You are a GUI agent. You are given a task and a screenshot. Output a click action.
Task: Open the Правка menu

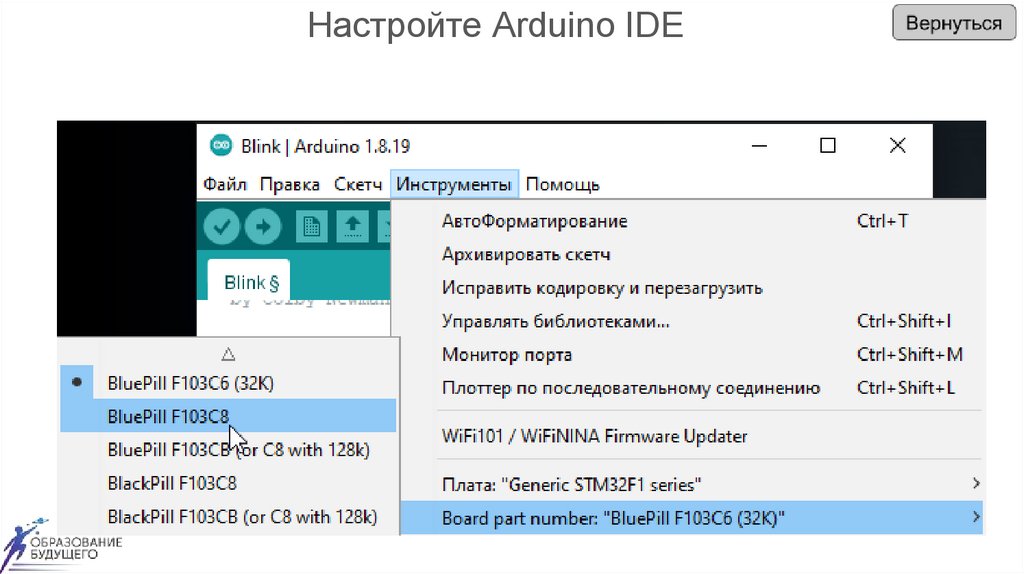pos(289,184)
